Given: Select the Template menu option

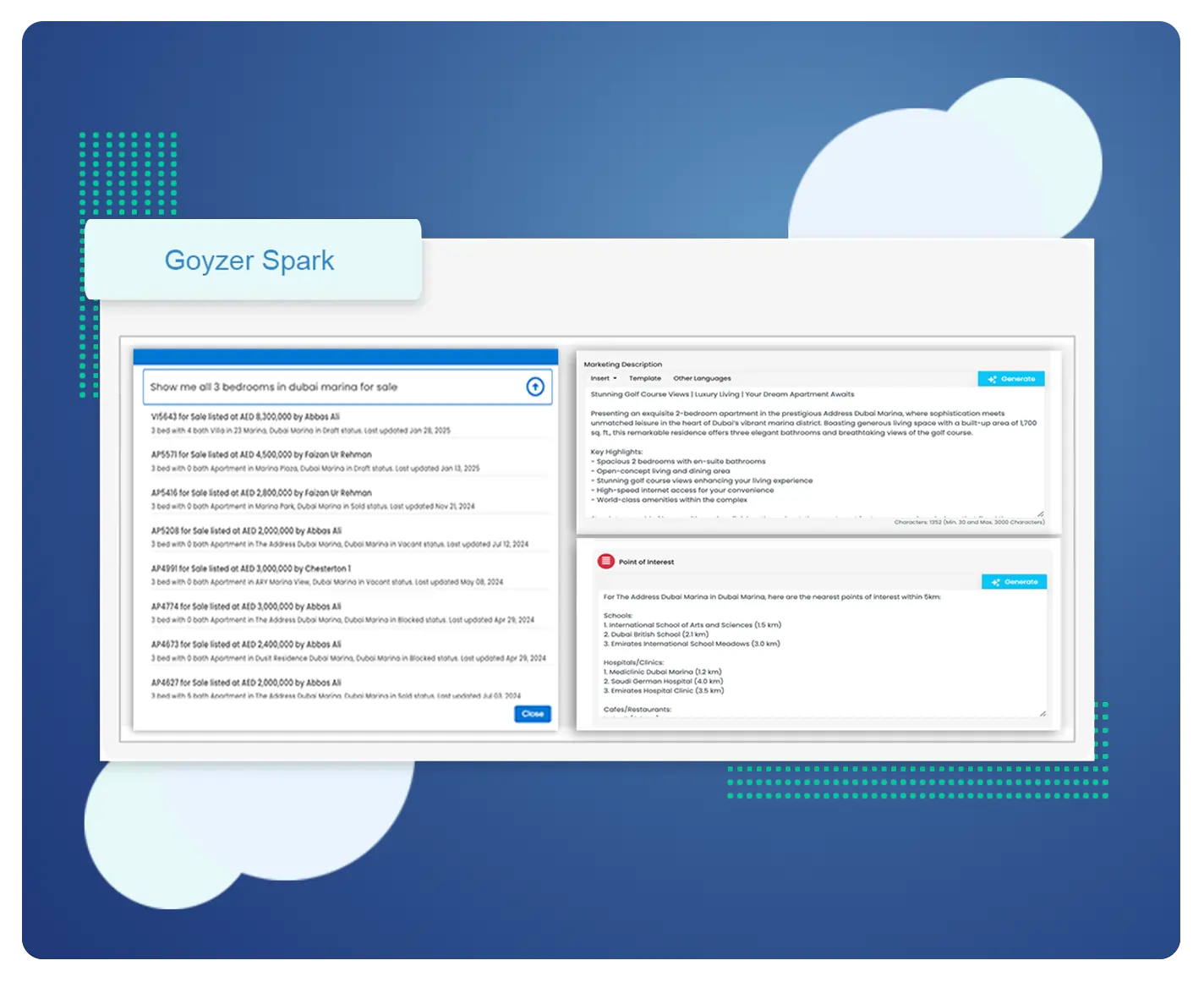Looking at the screenshot, I should click(x=644, y=378).
